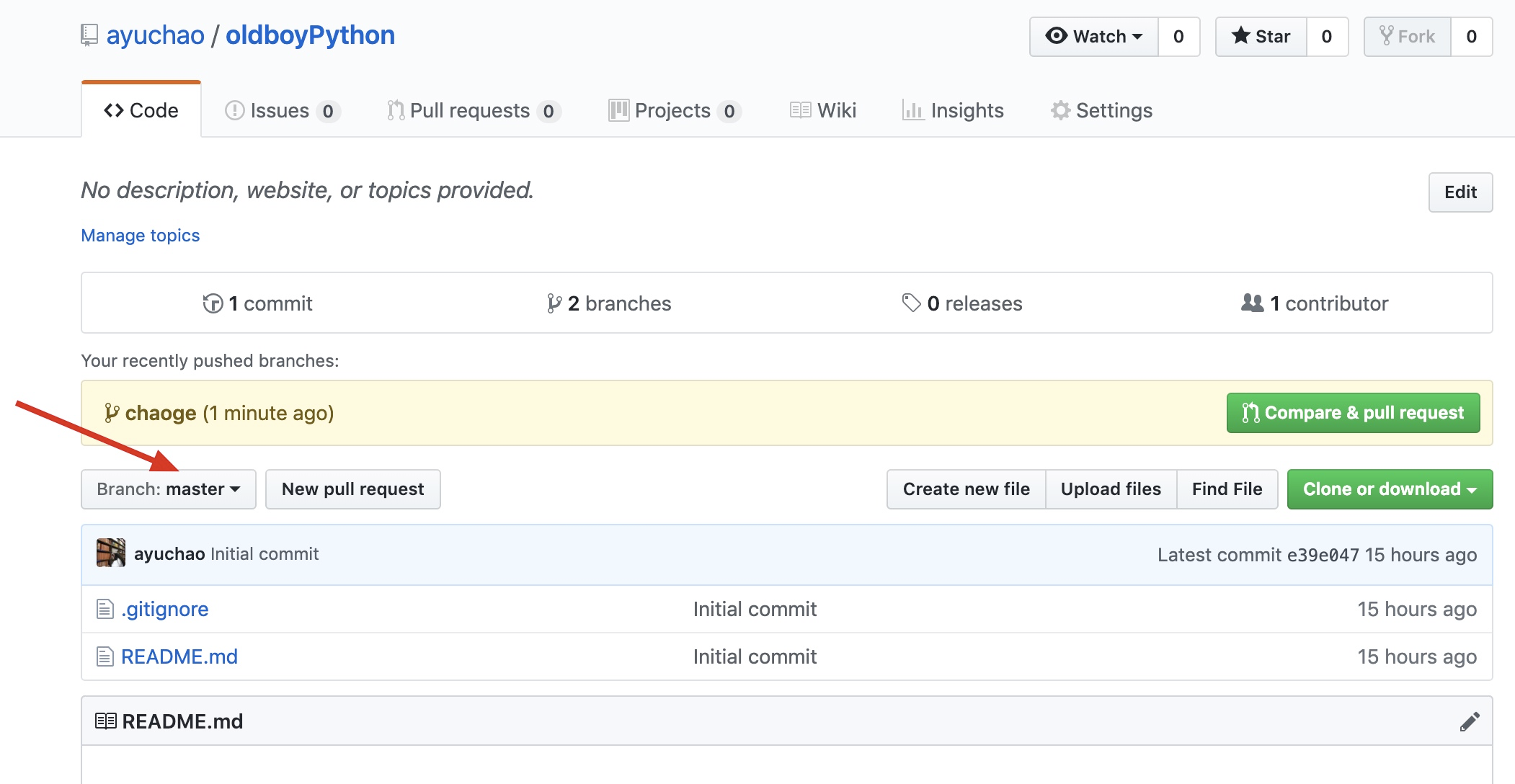The width and height of the screenshot is (1515, 784).
Task: Switch to the Issues tab
Action: tap(282, 111)
